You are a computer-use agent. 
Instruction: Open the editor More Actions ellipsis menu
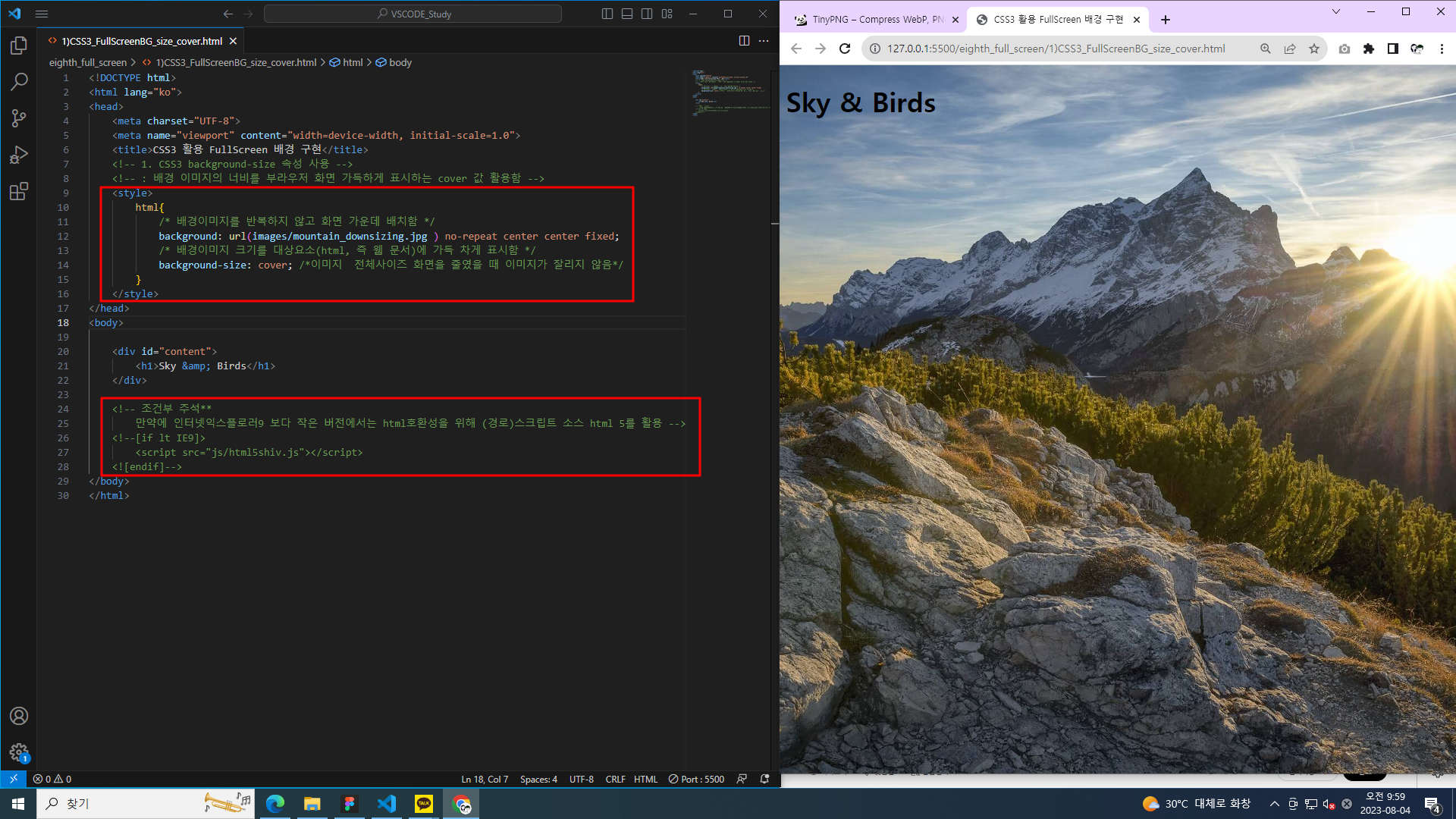pos(764,41)
